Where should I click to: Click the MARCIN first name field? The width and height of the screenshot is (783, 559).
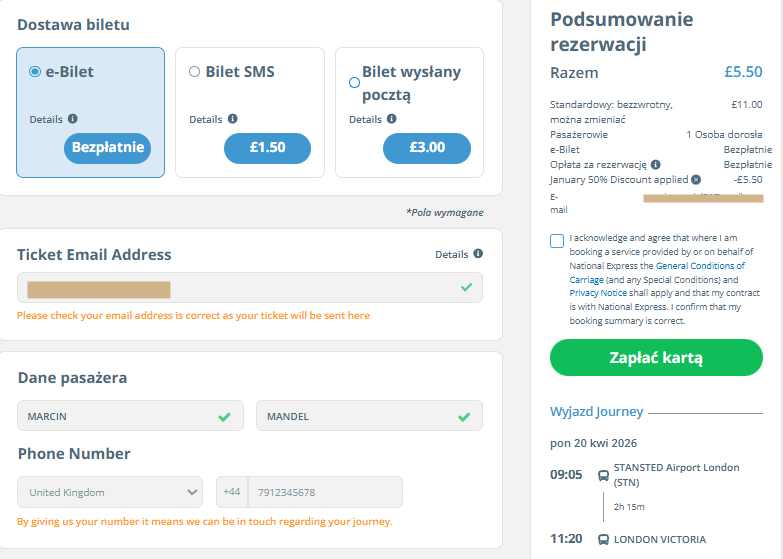click(130, 416)
